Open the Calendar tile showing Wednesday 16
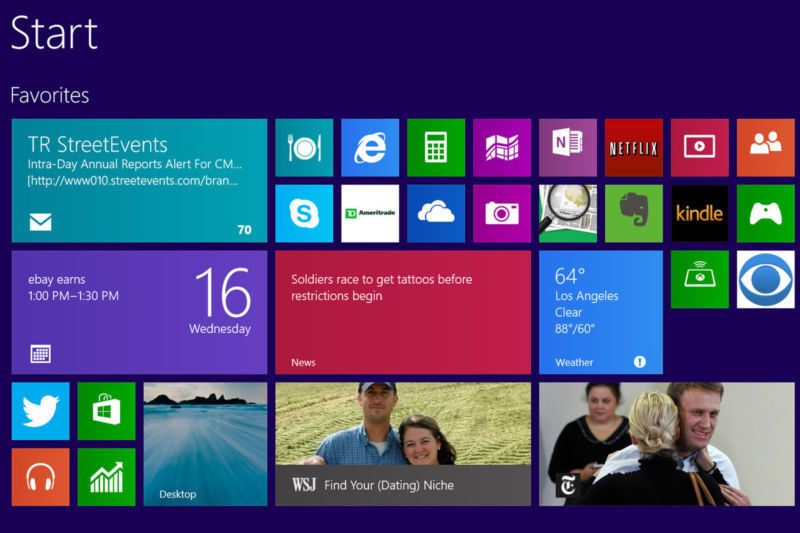Viewport: 800px width, 533px height. [139, 312]
